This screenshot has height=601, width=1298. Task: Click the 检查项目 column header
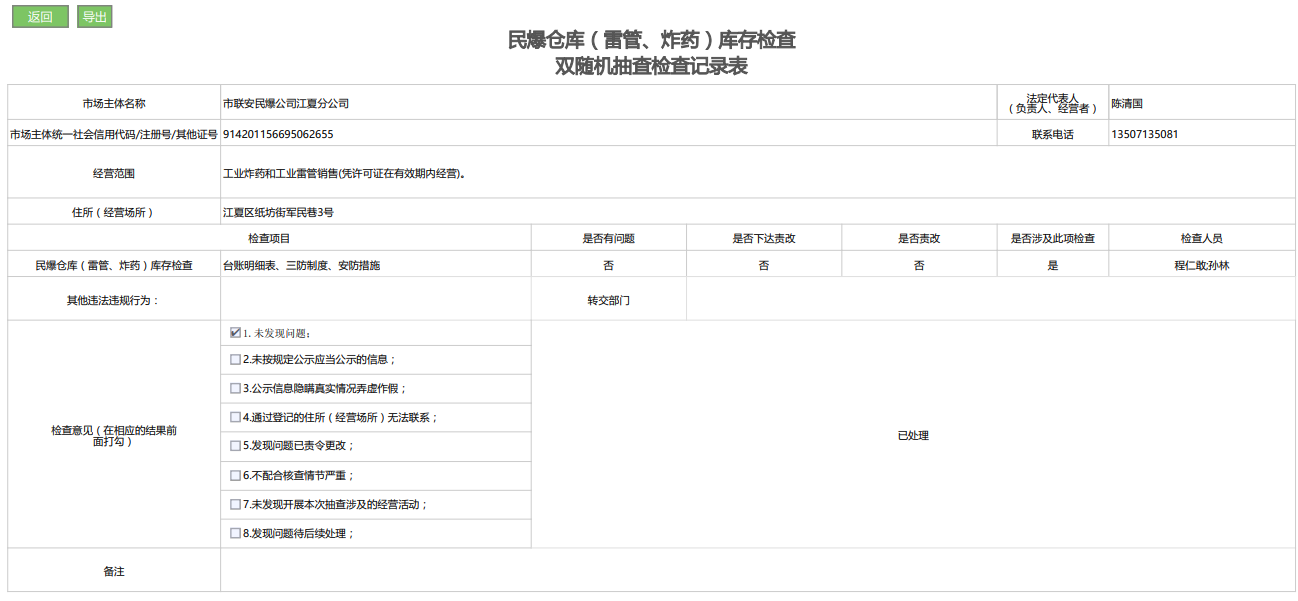pyautogui.click(x=270, y=239)
